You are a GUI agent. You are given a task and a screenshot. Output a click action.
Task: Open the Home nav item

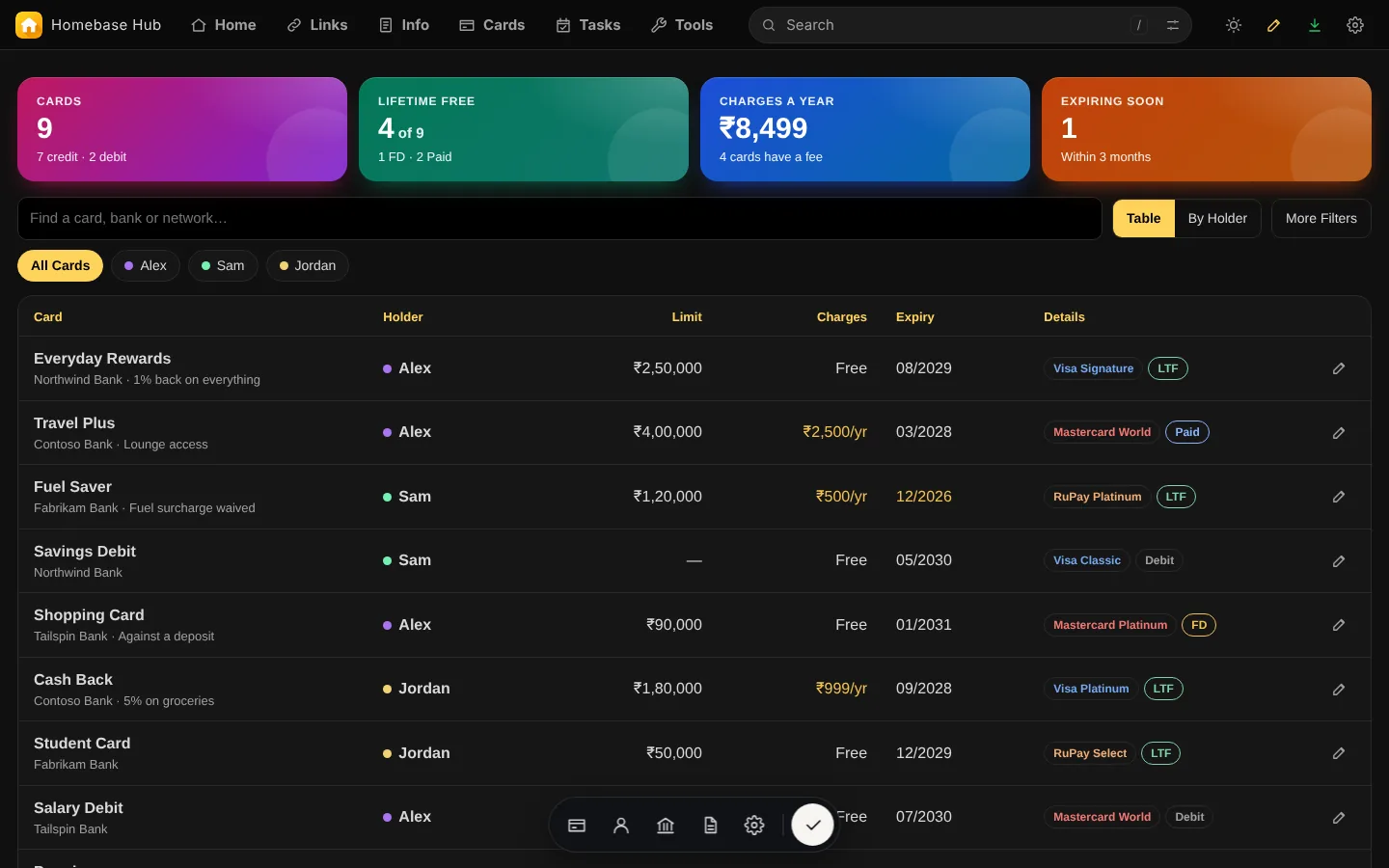coord(224,25)
